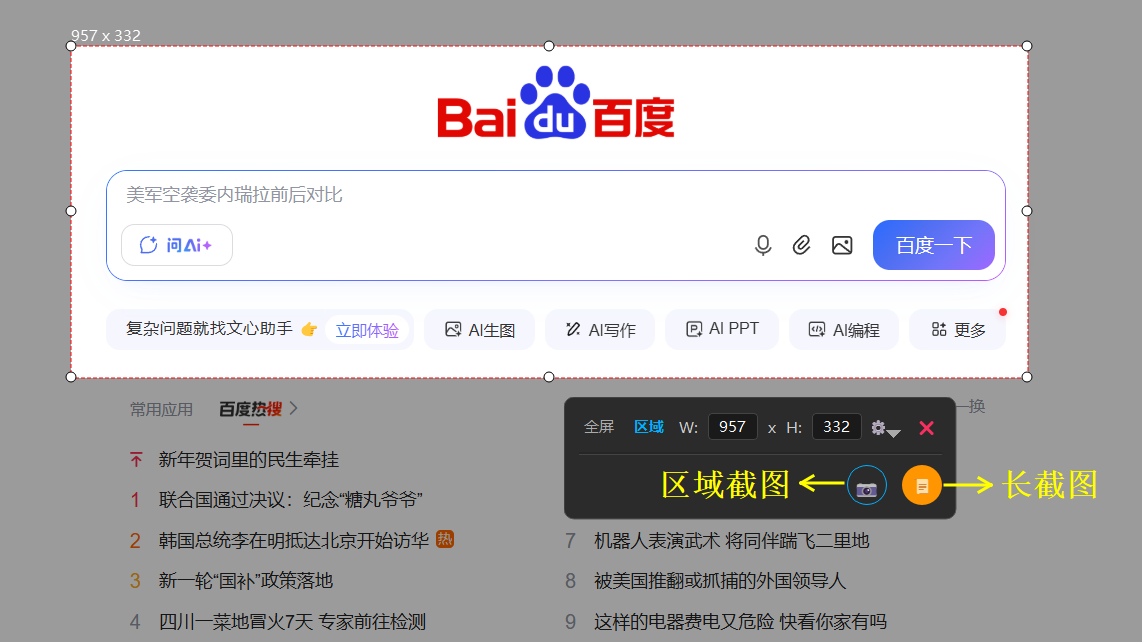Open the 新年贺词里的民生牵挂 headline
1142x642 pixels.
248,459
